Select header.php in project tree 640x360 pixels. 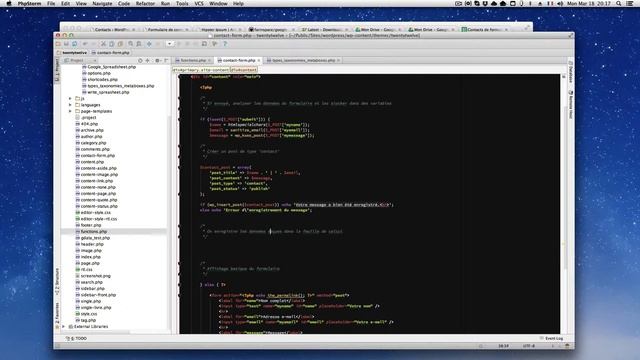point(92,244)
